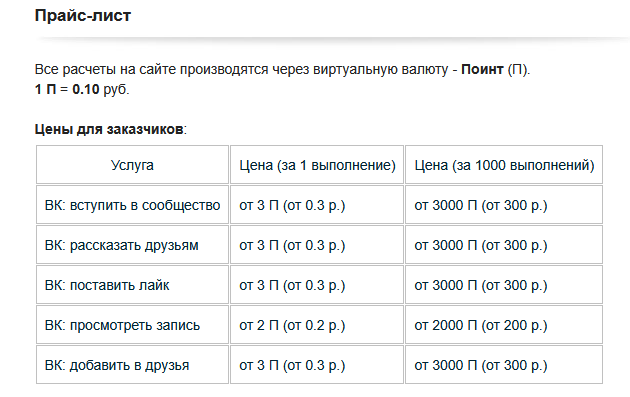Click per-execution price for 'вступить в сообщество'
This screenshot has width=630, height=397.
click(x=317, y=205)
